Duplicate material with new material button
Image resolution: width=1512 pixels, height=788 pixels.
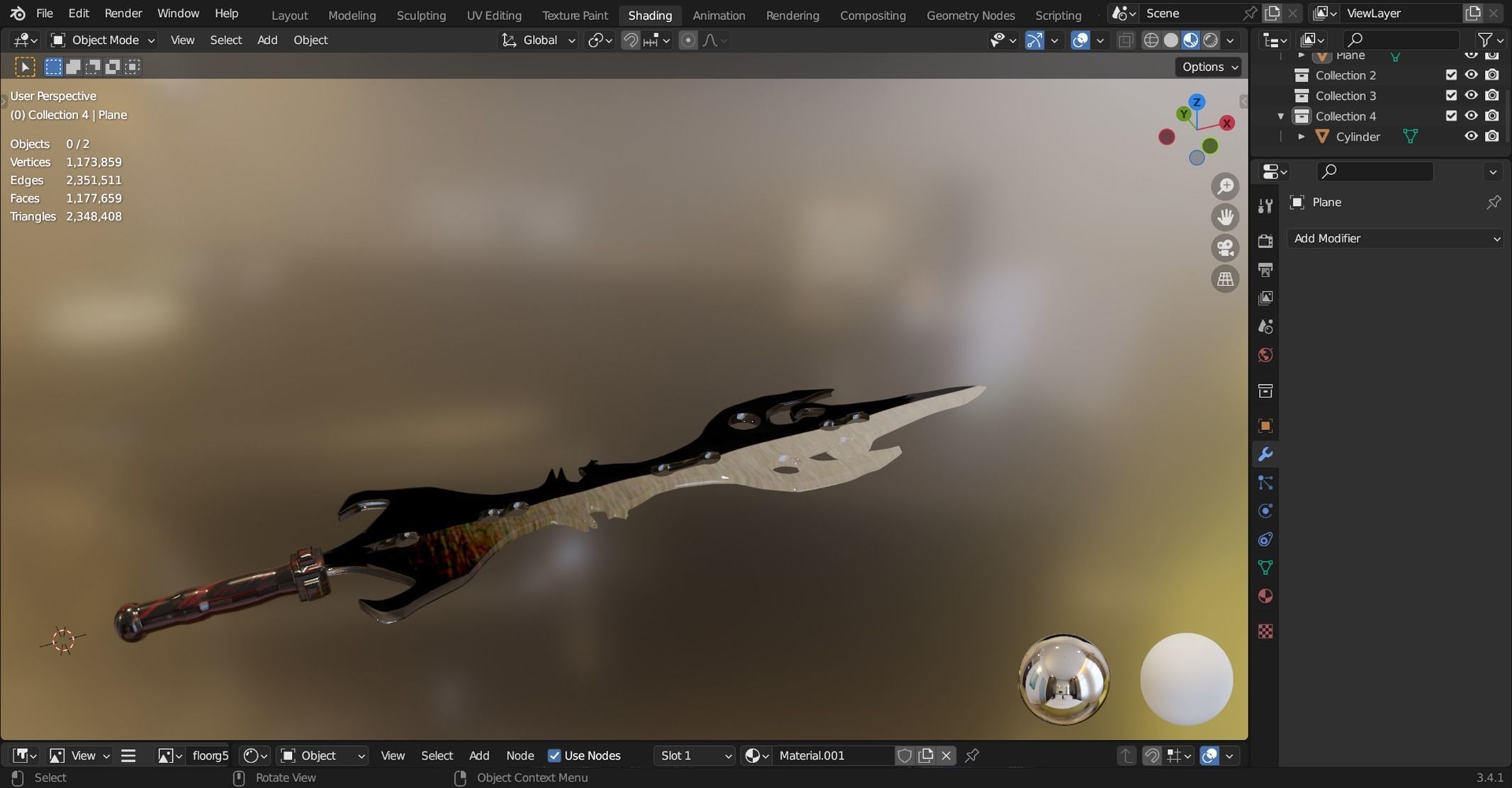tap(925, 756)
